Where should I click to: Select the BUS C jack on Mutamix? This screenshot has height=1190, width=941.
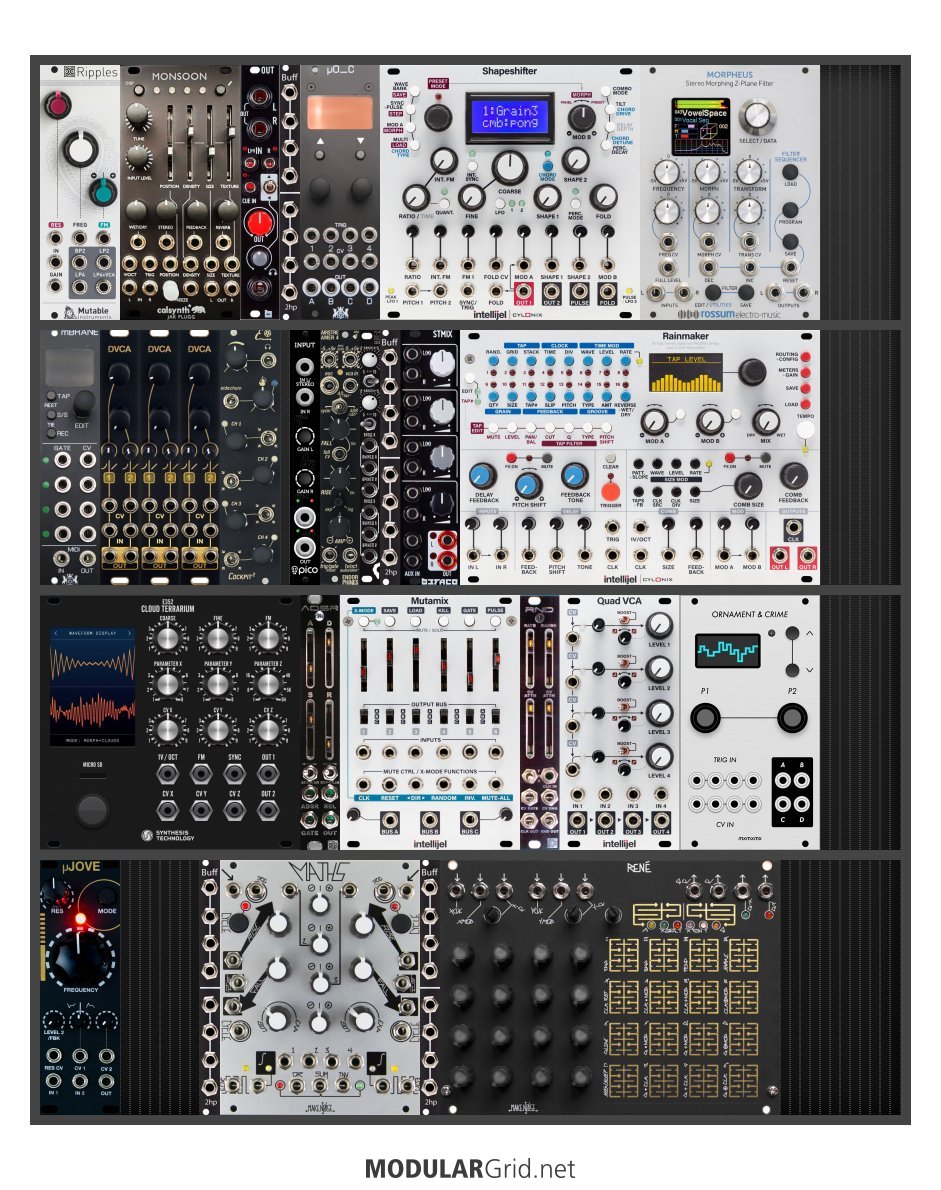(470, 820)
